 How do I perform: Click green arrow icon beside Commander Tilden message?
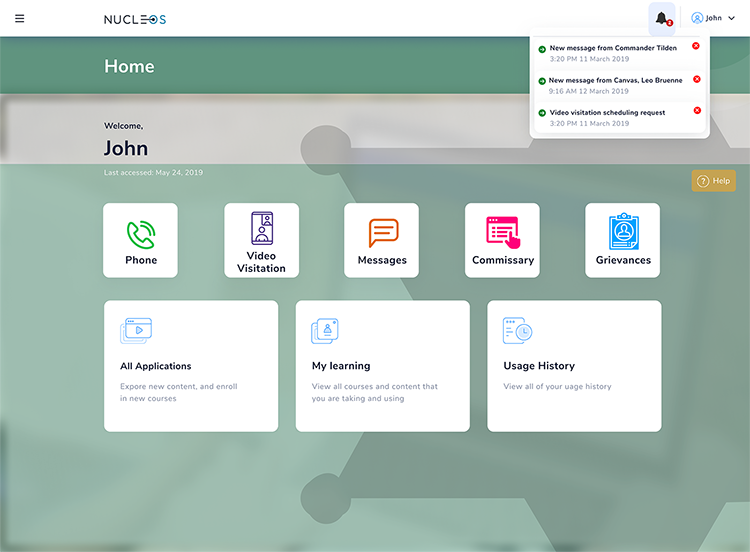[542, 49]
